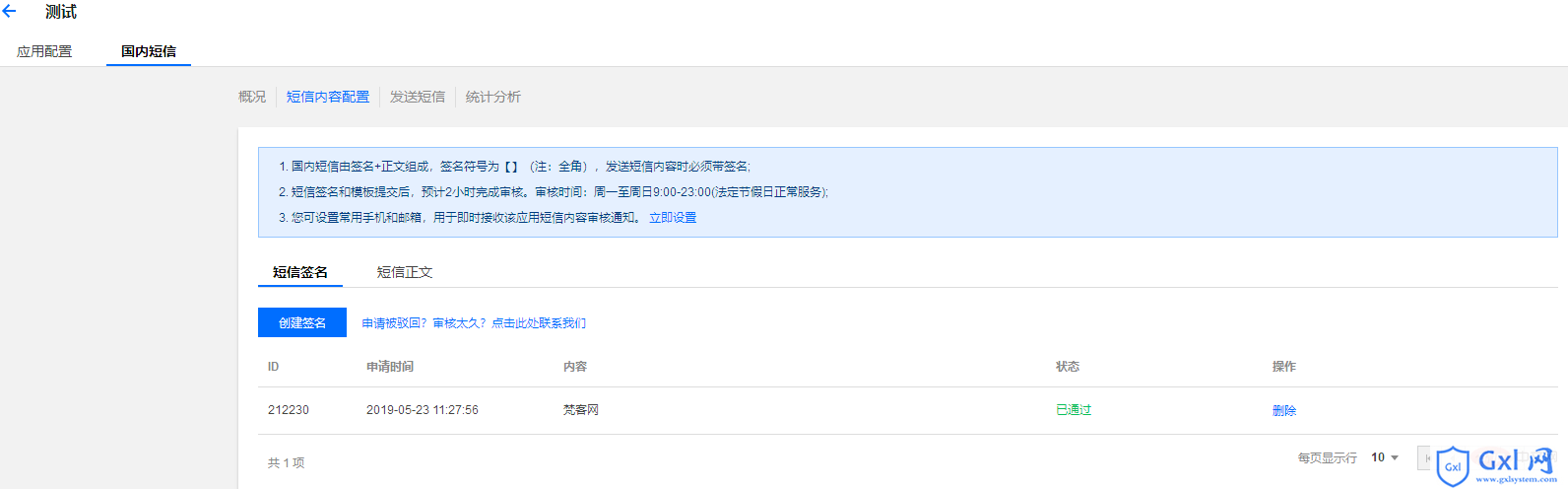Open the 点击此处联系我们 support link
The height and width of the screenshot is (489, 1568).
click(539, 323)
